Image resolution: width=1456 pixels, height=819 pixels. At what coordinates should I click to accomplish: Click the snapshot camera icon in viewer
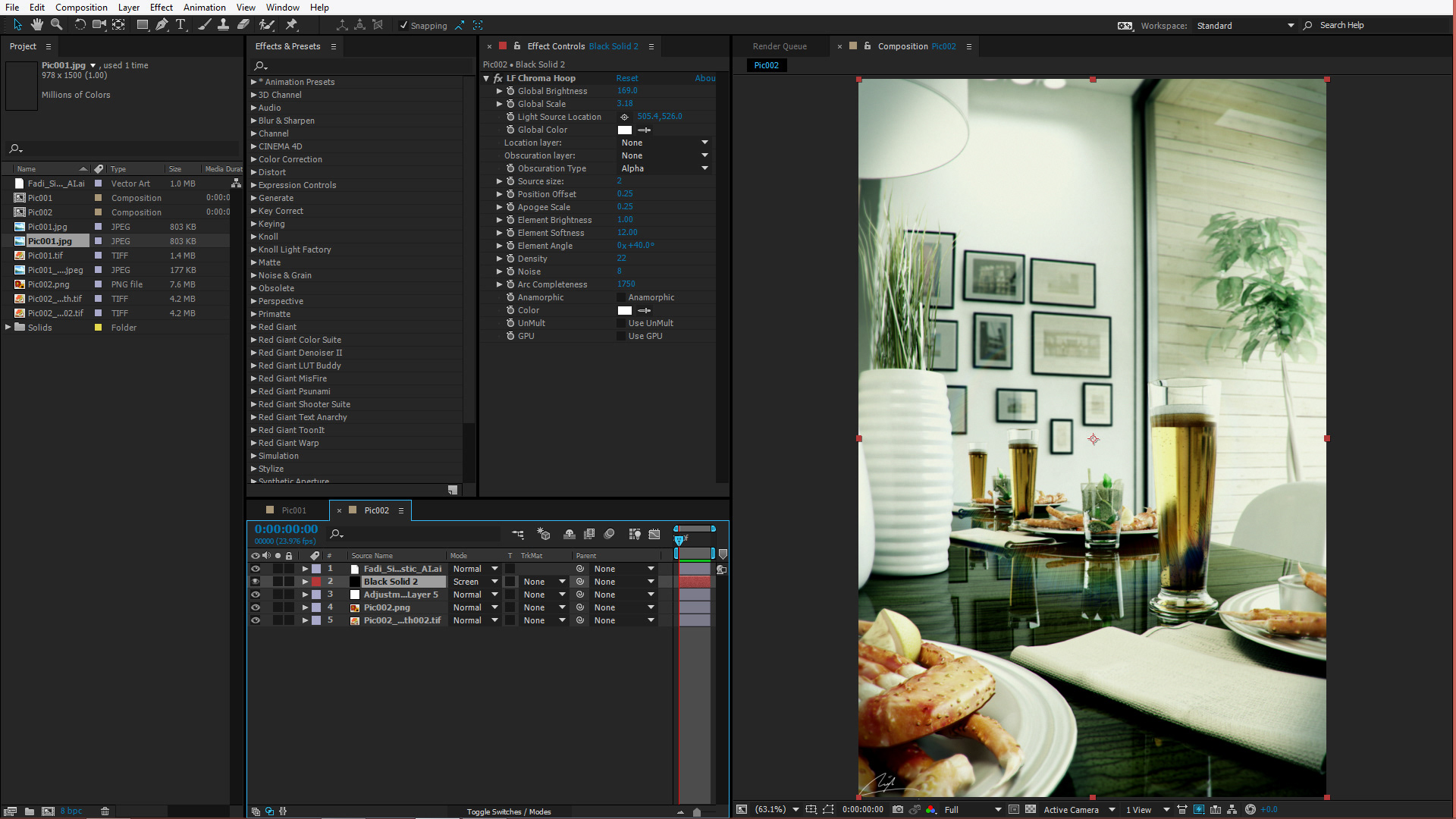click(898, 810)
